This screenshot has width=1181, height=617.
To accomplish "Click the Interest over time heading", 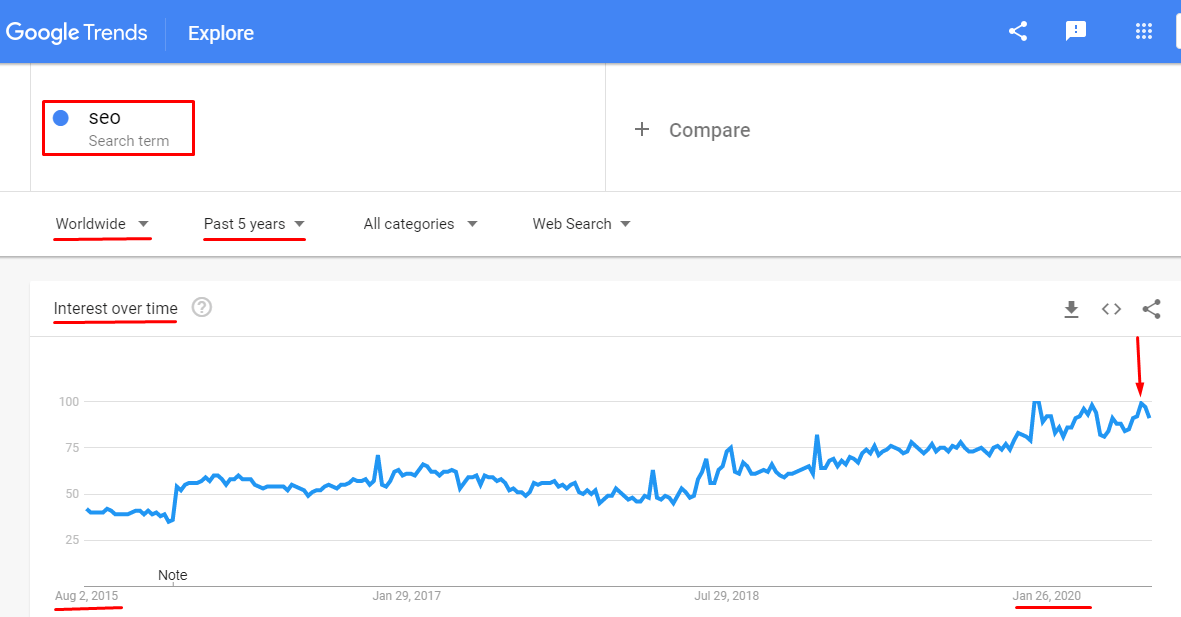I will [x=115, y=308].
